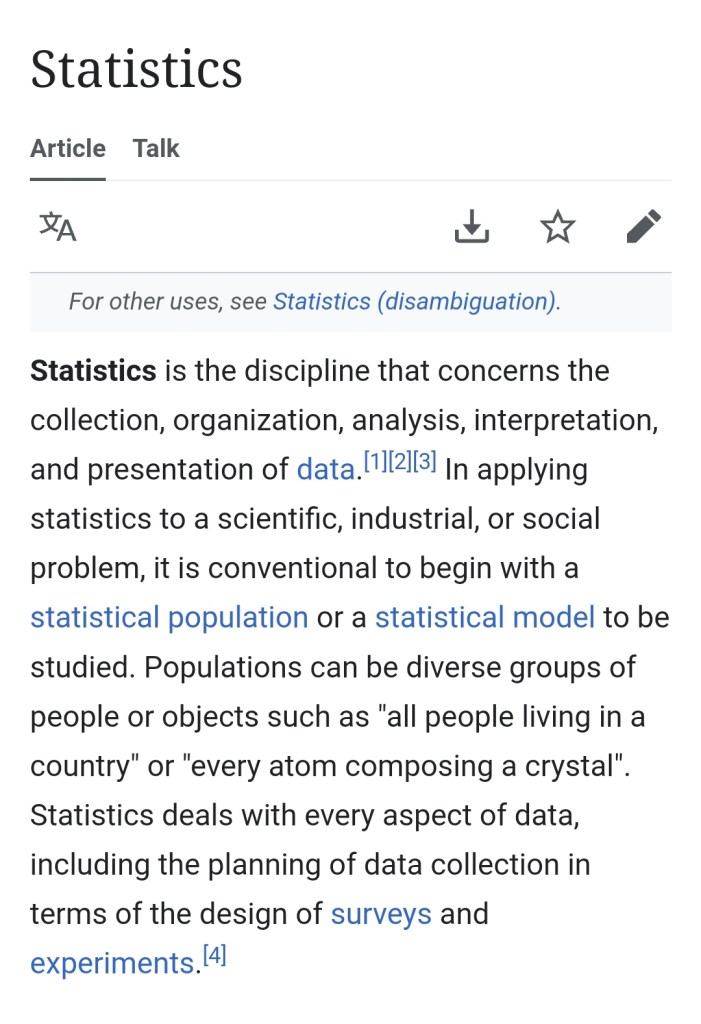
Task: Open citation reference [3]
Action: pyautogui.click(x=424, y=462)
